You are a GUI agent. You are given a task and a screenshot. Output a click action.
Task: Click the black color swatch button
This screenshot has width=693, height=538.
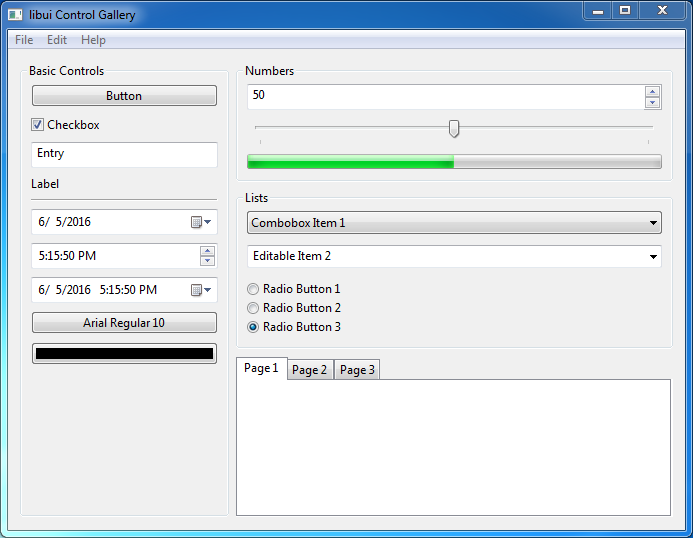tap(124, 354)
